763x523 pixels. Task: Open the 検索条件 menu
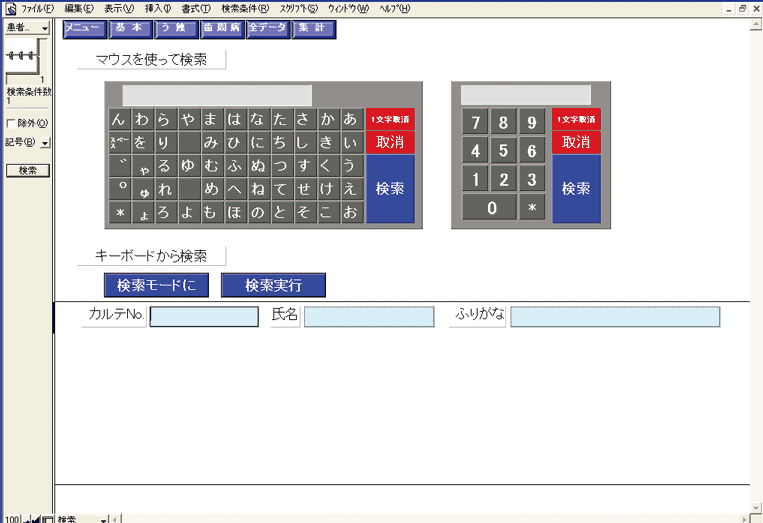[244, 8]
